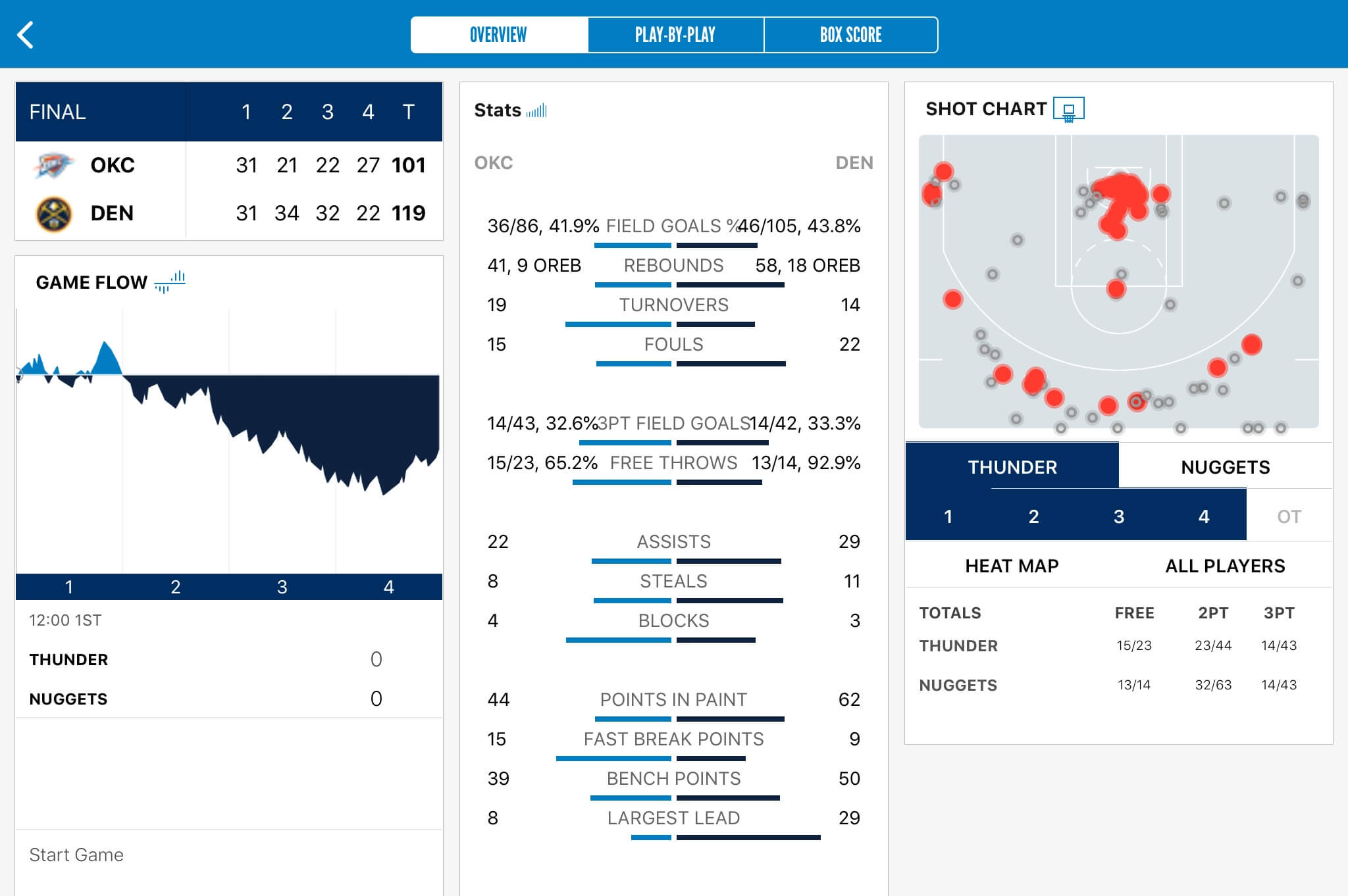The image size is (1348, 896).
Task: Click the BENCH POINTS stat label
Action: [674, 779]
